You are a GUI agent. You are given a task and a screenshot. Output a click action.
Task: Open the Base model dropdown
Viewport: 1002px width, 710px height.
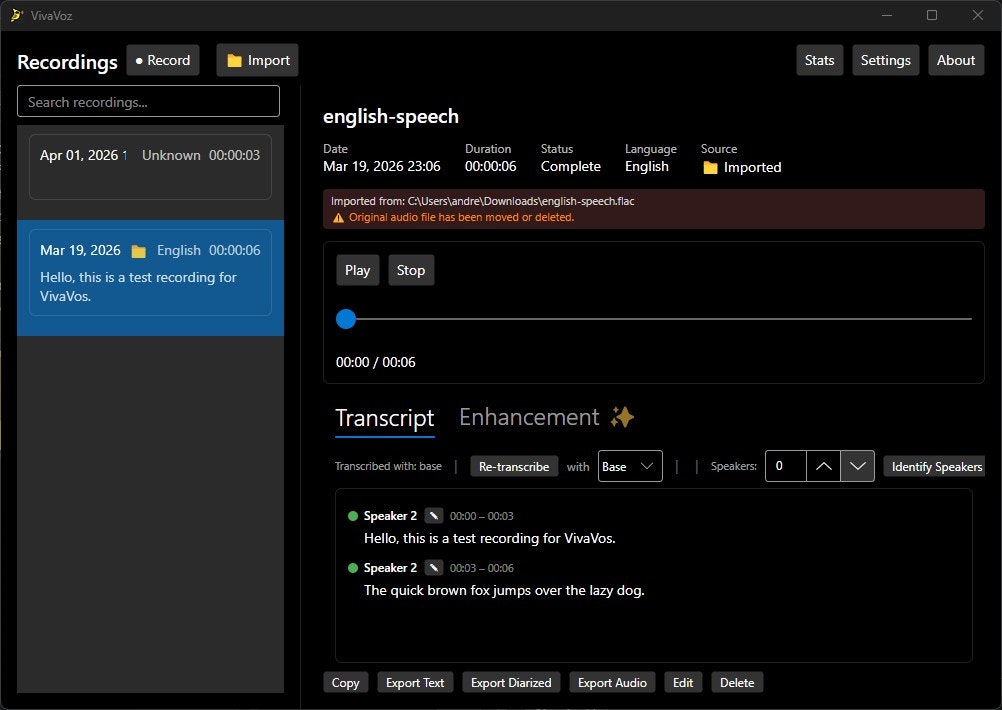pos(630,467)
